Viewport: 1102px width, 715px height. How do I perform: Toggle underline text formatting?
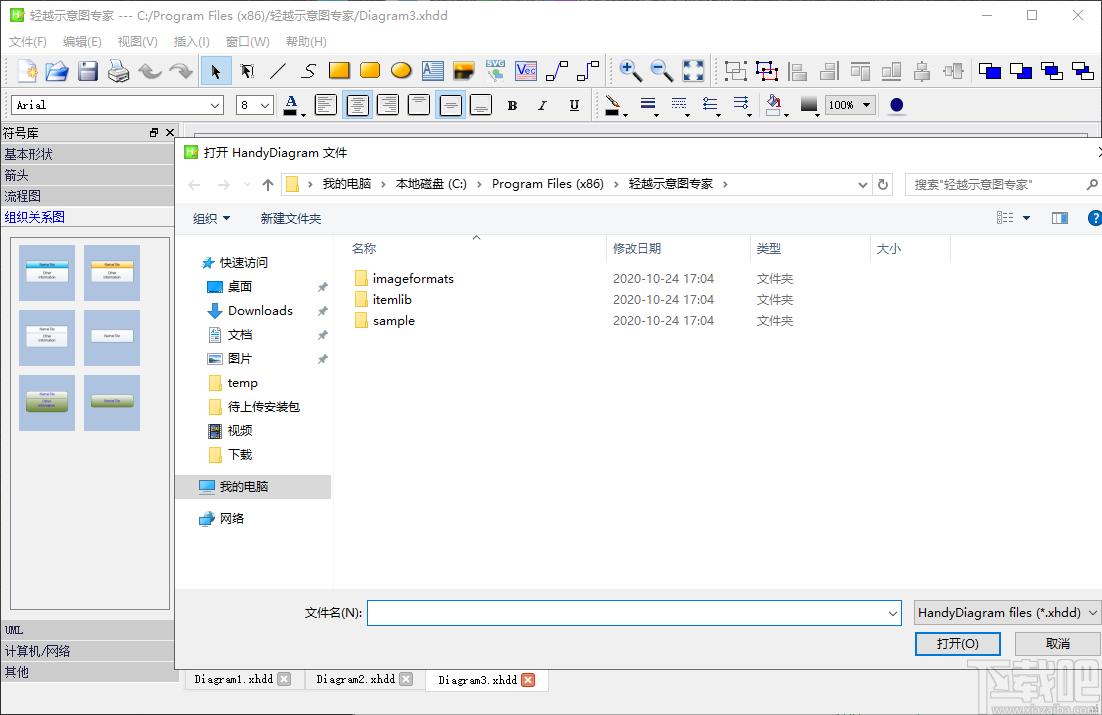point(574,105)
